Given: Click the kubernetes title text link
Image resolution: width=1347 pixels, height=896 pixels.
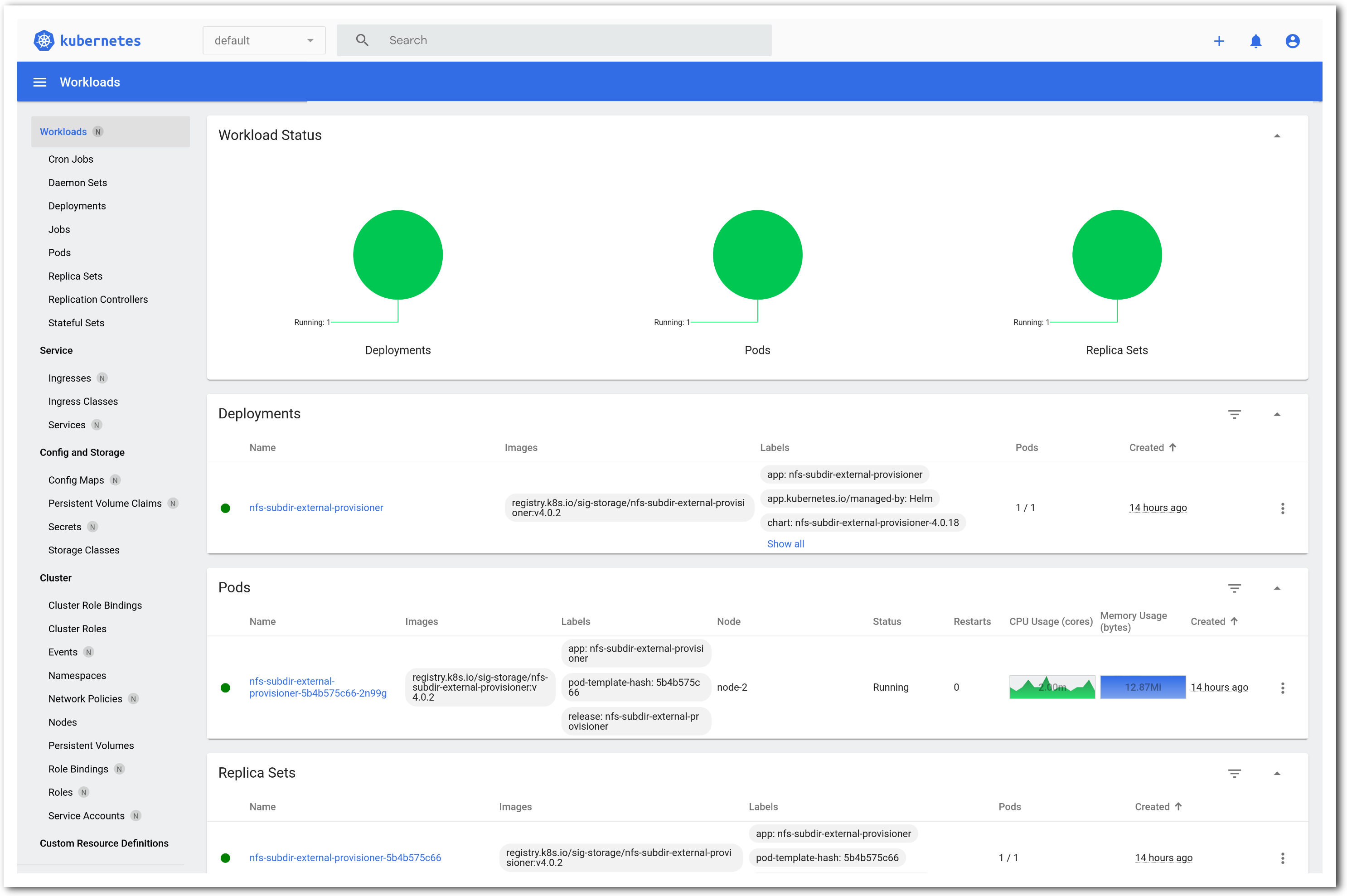Looking at the screenshot, I should point(101,41).
